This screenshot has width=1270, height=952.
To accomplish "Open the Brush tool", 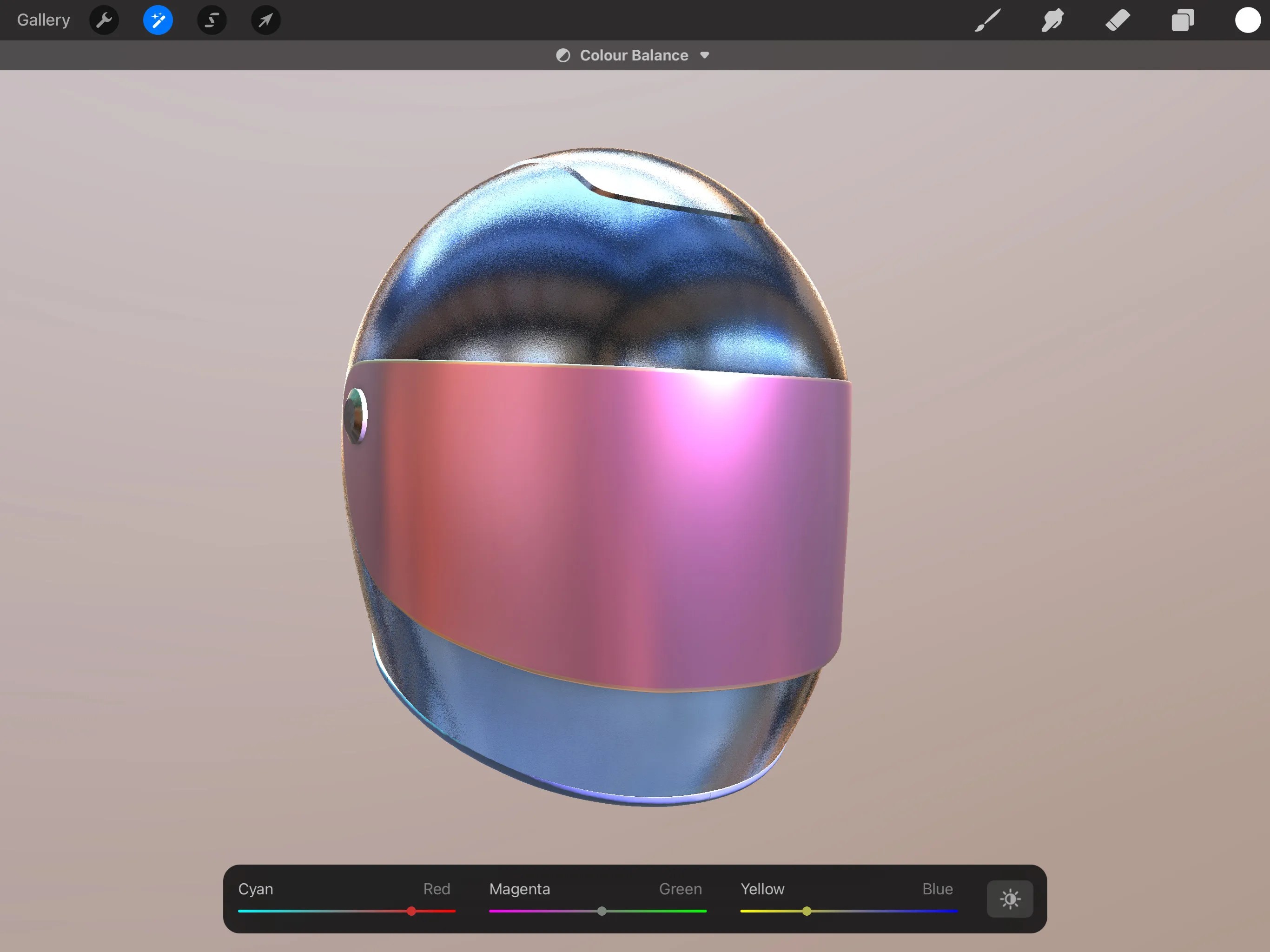I will pyautogui.click(x=986, y=20).
